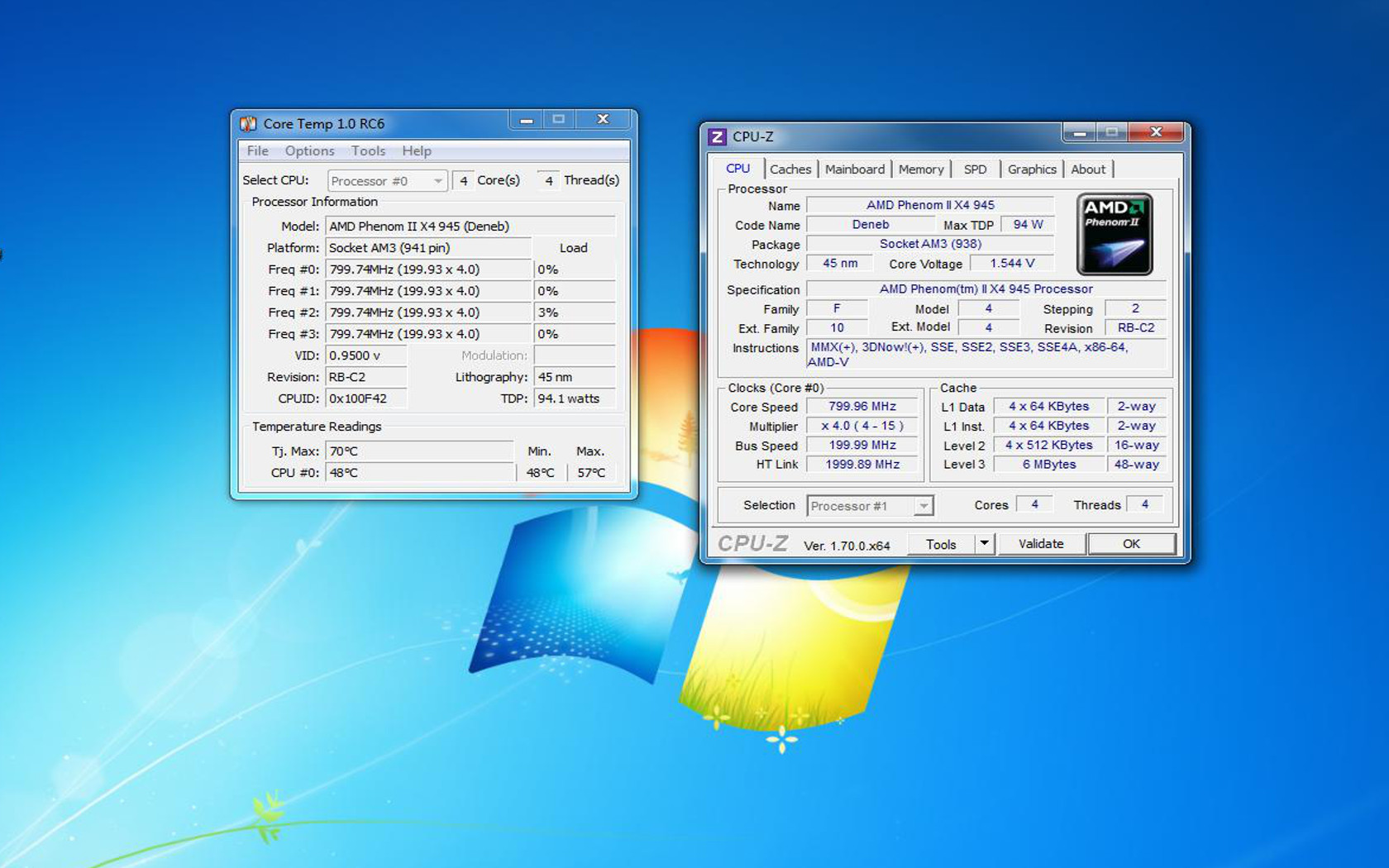Viewport: 1389px width, 868px height.
Task: Switch to the About tab in CPU-Z
Action: click(x=1088, y=169)
